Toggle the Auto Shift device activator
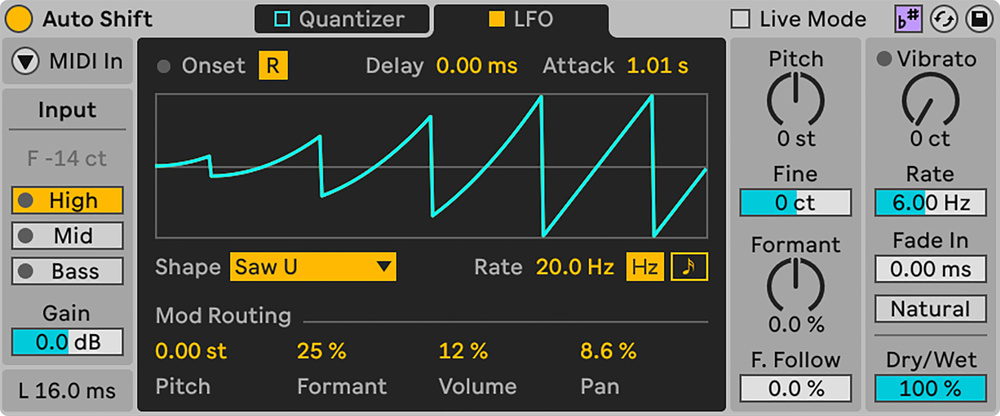 pyautogui.click(x=20, y=18)
